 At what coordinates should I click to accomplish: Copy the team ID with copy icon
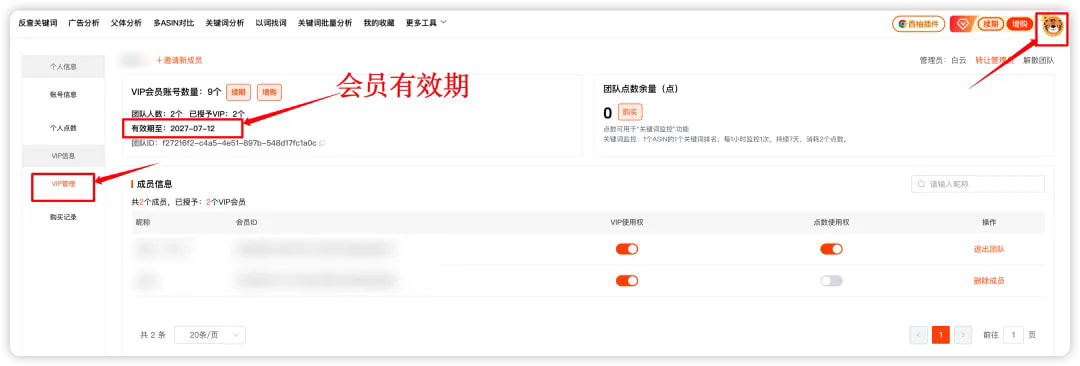click(x=322, y=143)
